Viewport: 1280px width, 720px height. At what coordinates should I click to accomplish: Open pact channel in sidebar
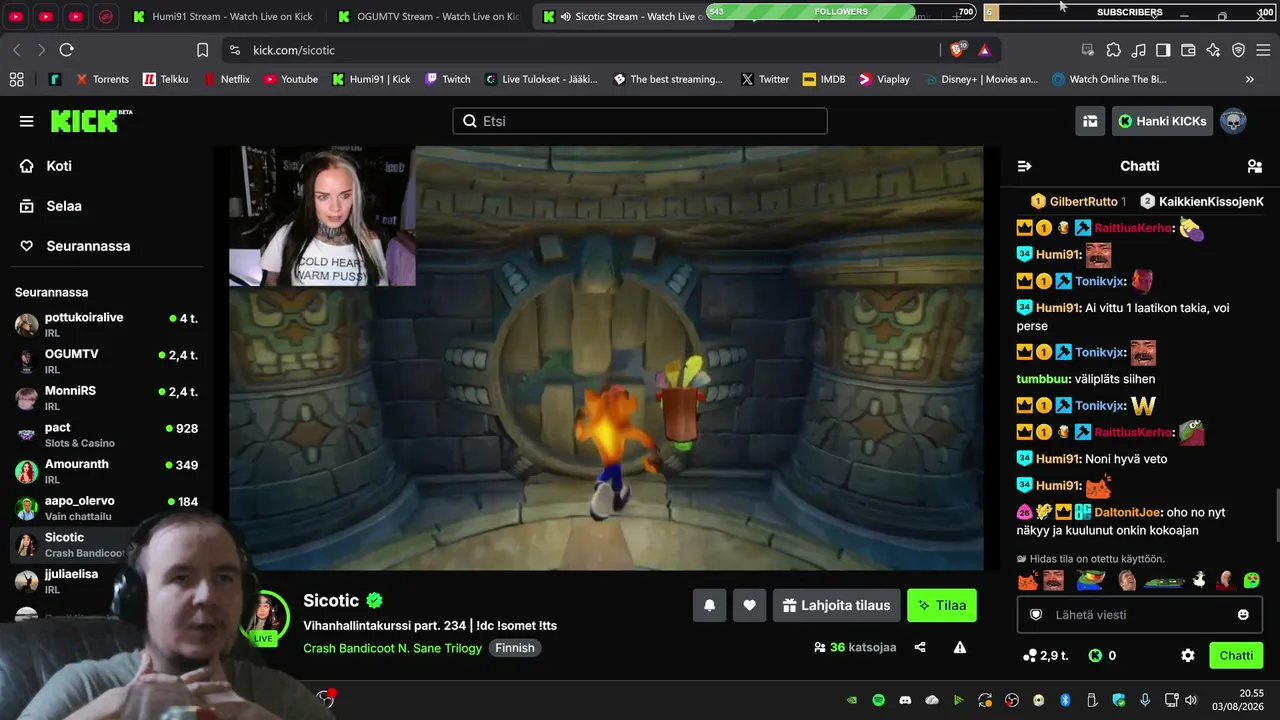click(108, 434)
